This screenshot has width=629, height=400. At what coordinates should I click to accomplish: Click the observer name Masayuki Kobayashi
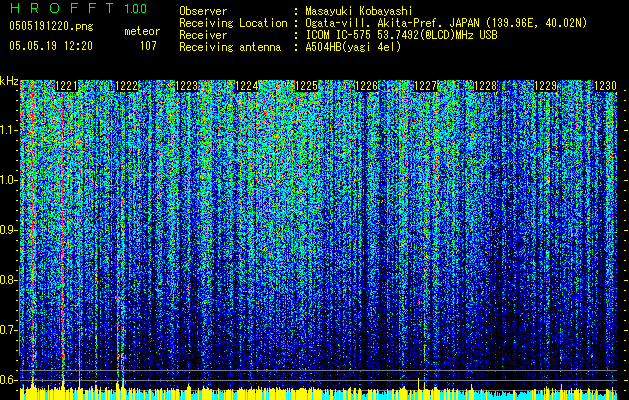tap(359, 11)
